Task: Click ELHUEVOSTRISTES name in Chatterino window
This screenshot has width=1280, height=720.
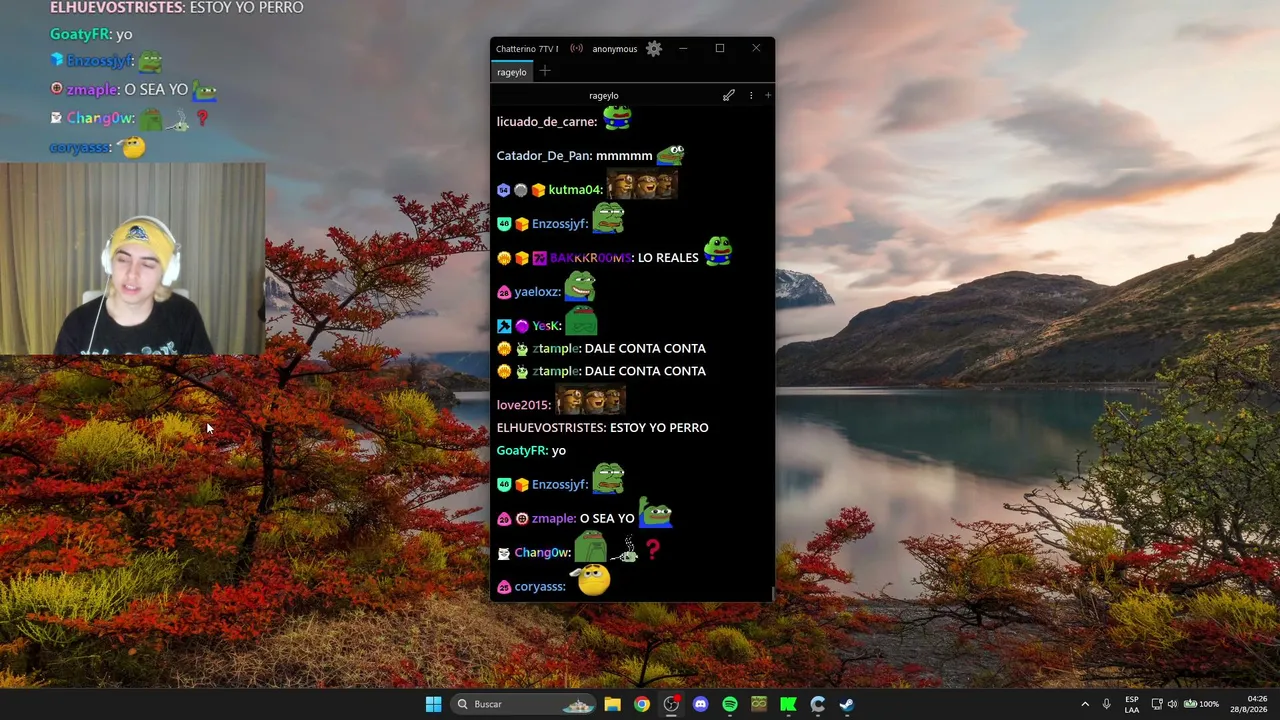Action: tap(550, 428)
